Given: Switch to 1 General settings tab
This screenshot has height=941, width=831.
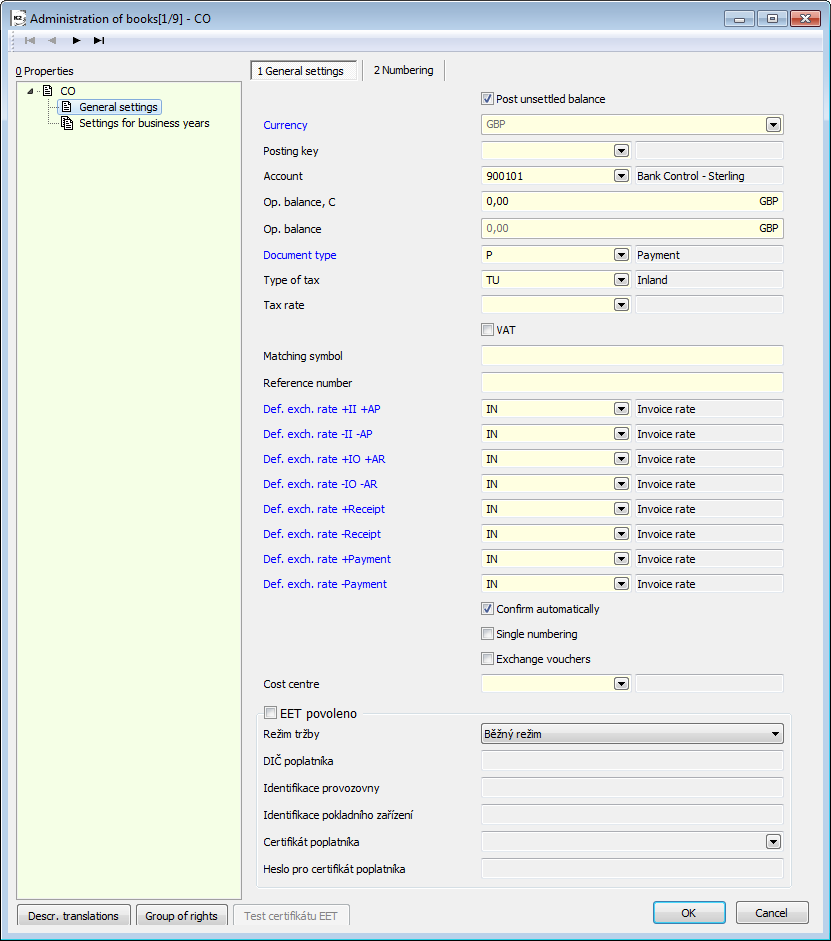Looking at the screenshot, I should click(x=303, y=71).
